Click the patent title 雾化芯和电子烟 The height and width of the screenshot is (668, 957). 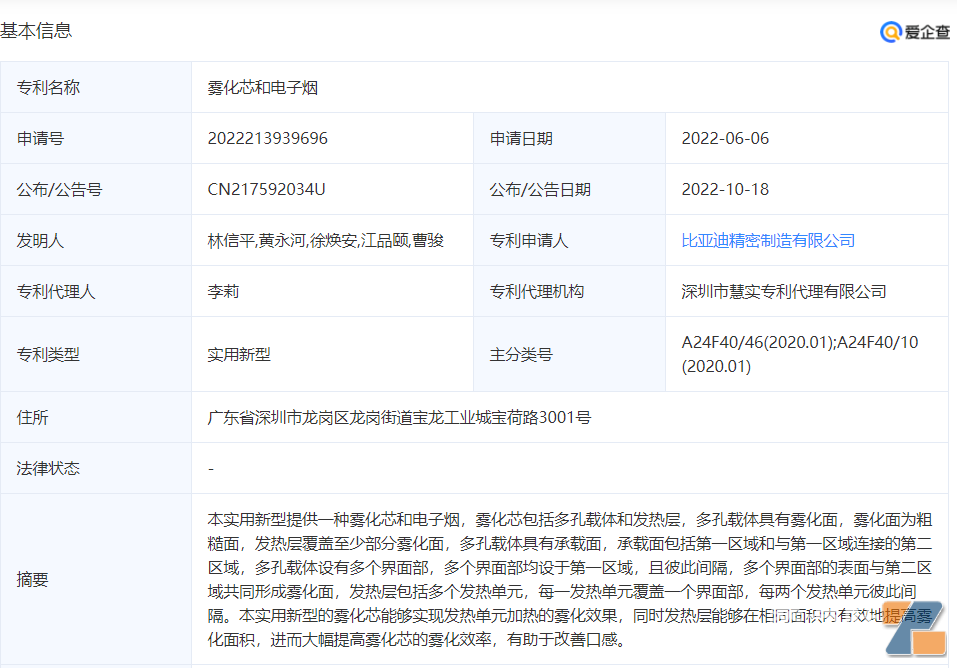[x=262, y=88]
